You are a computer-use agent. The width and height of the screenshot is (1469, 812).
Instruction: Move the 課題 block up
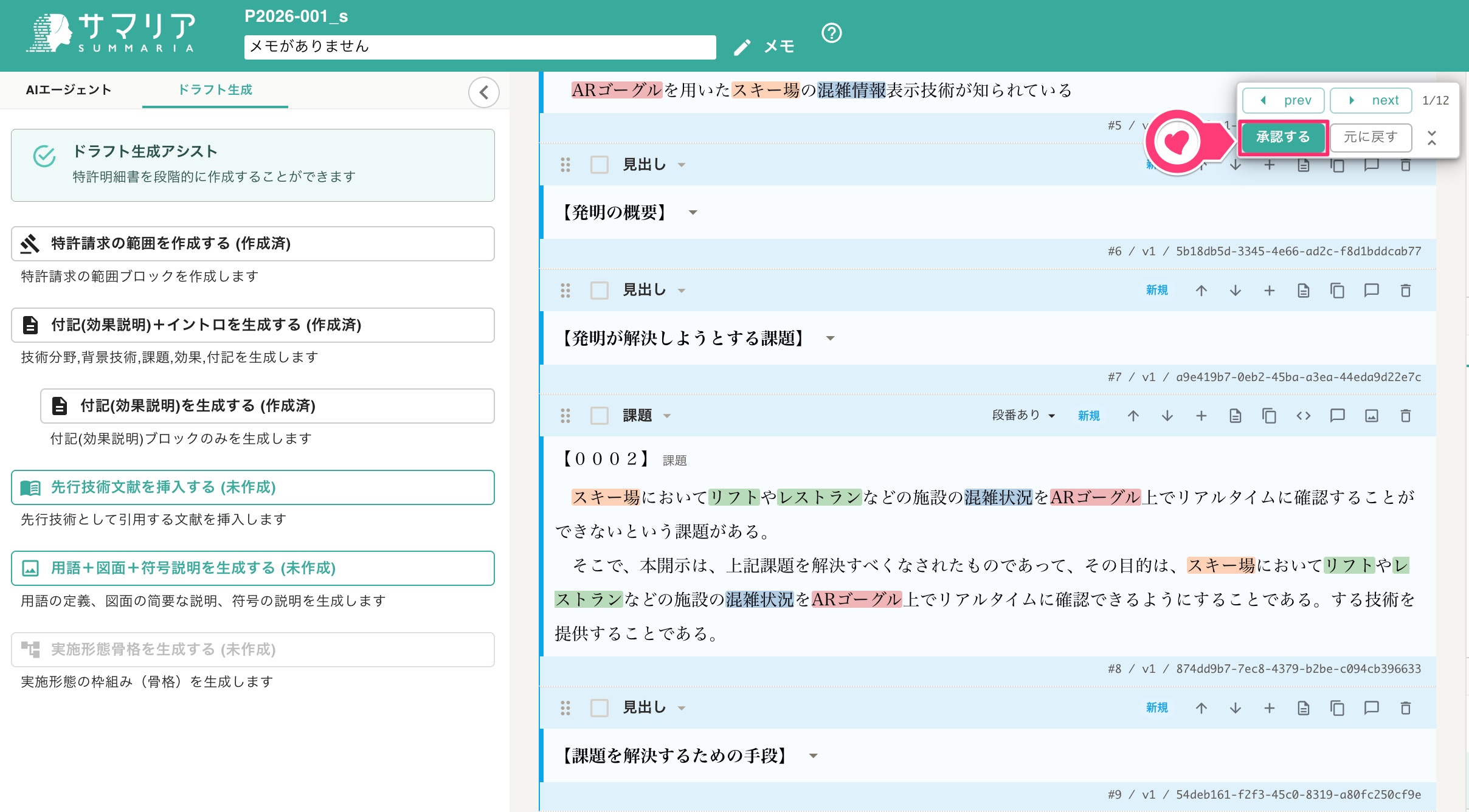[x=1133, y=416]
